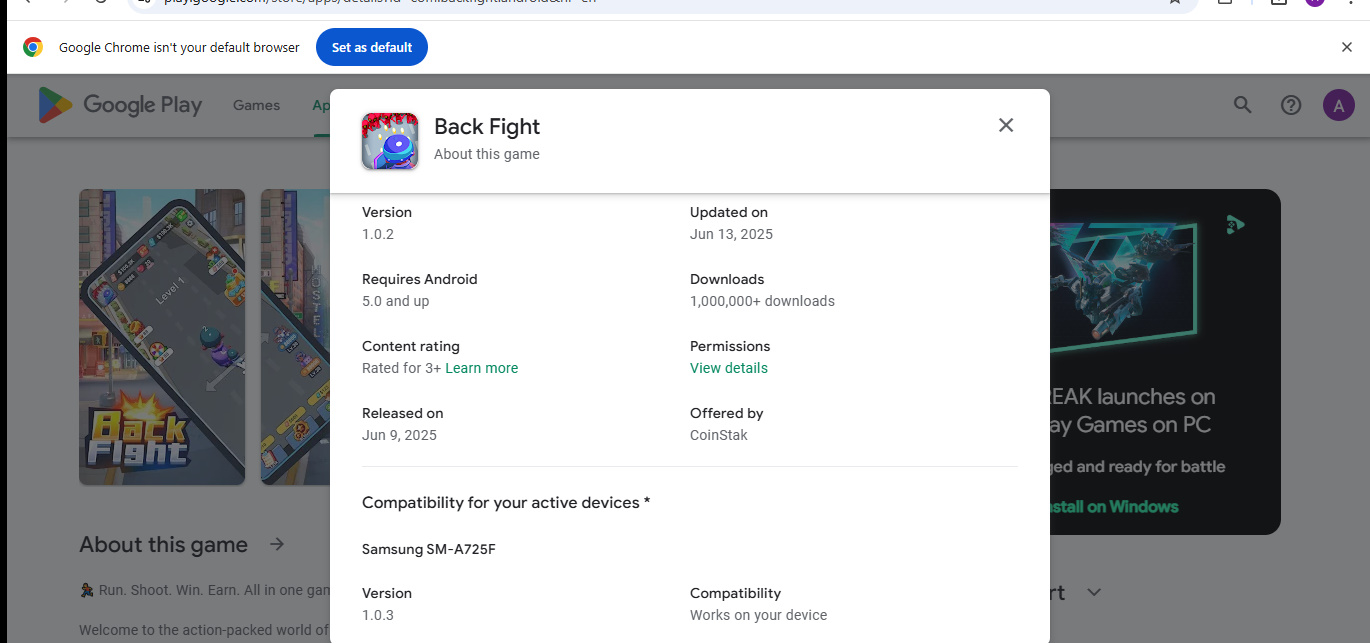Click the Rated for 3+ text

pyautogui.click(x=401, y=368)
